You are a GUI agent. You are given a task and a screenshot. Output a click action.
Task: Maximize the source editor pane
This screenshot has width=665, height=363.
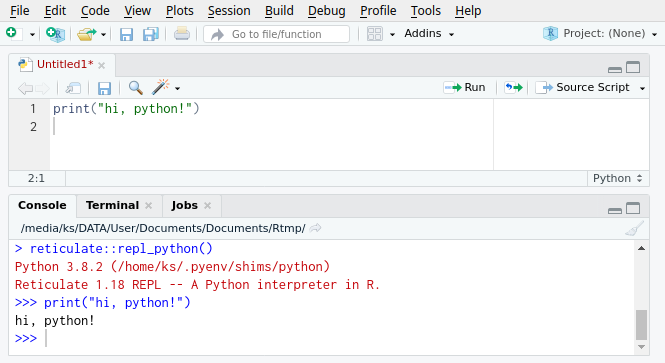tap(633, 67)
